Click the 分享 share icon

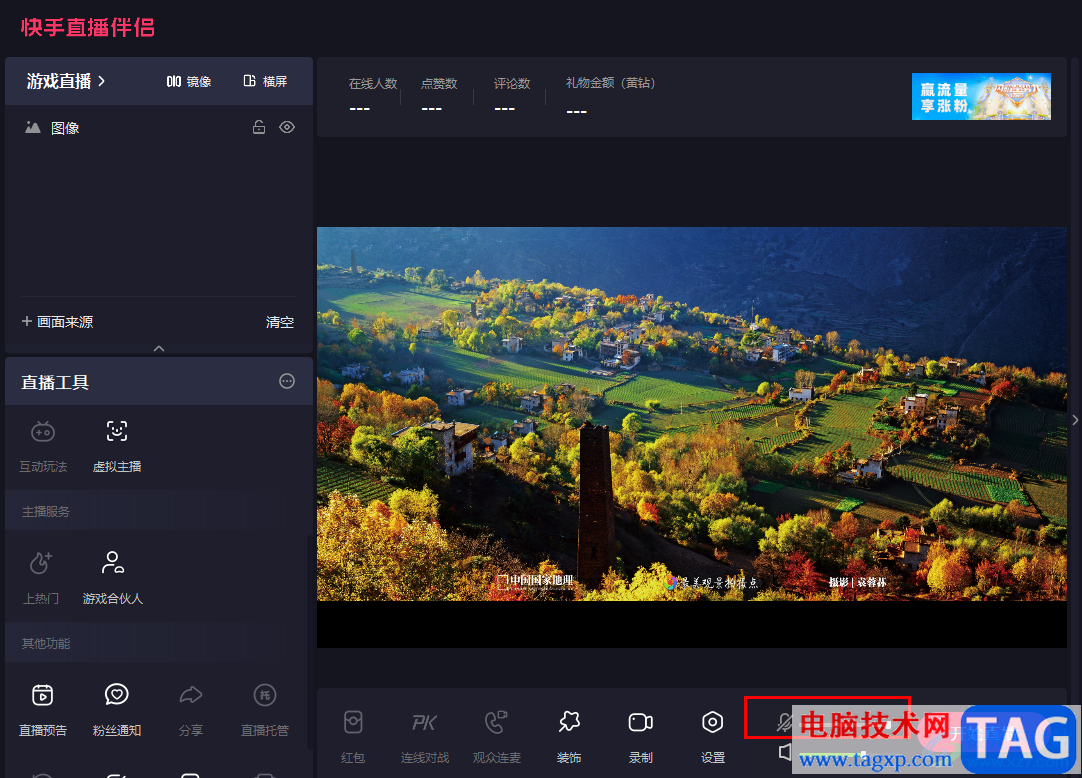[190, 710]
